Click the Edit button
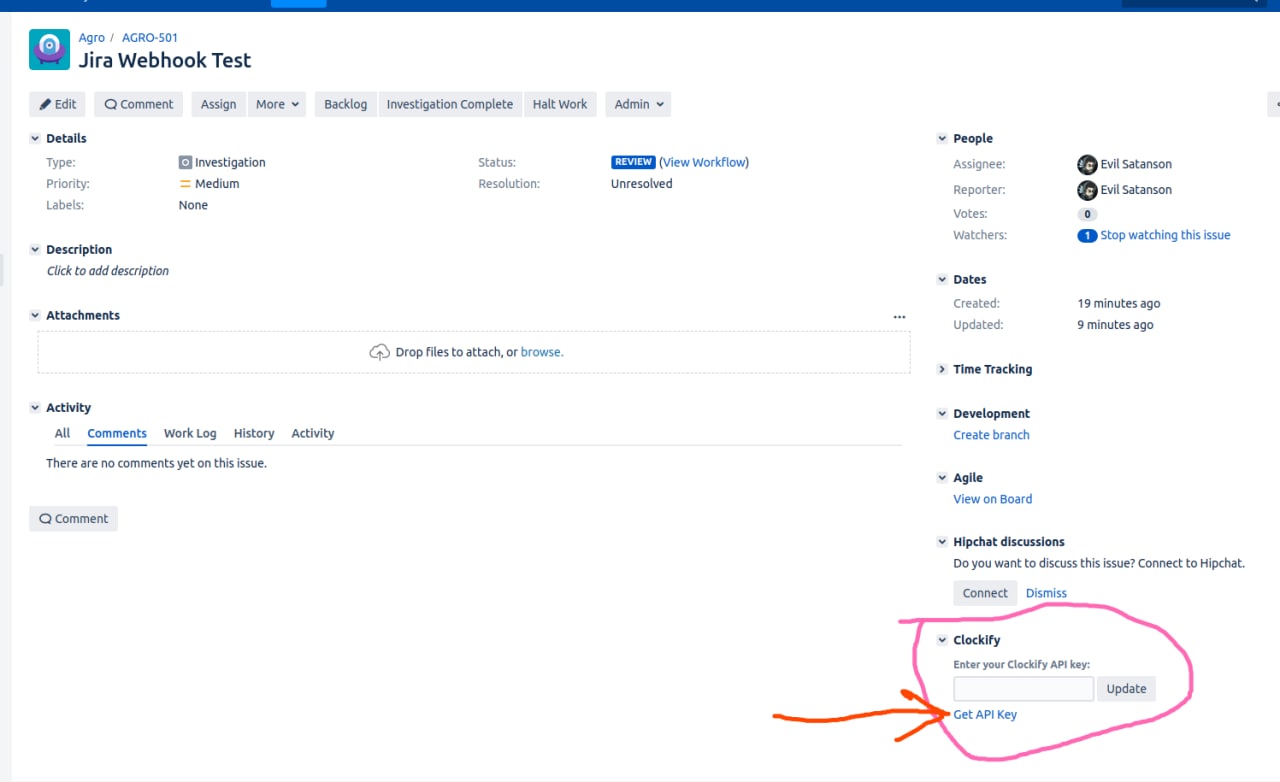 pyautogui.click(x=58, y=104)
